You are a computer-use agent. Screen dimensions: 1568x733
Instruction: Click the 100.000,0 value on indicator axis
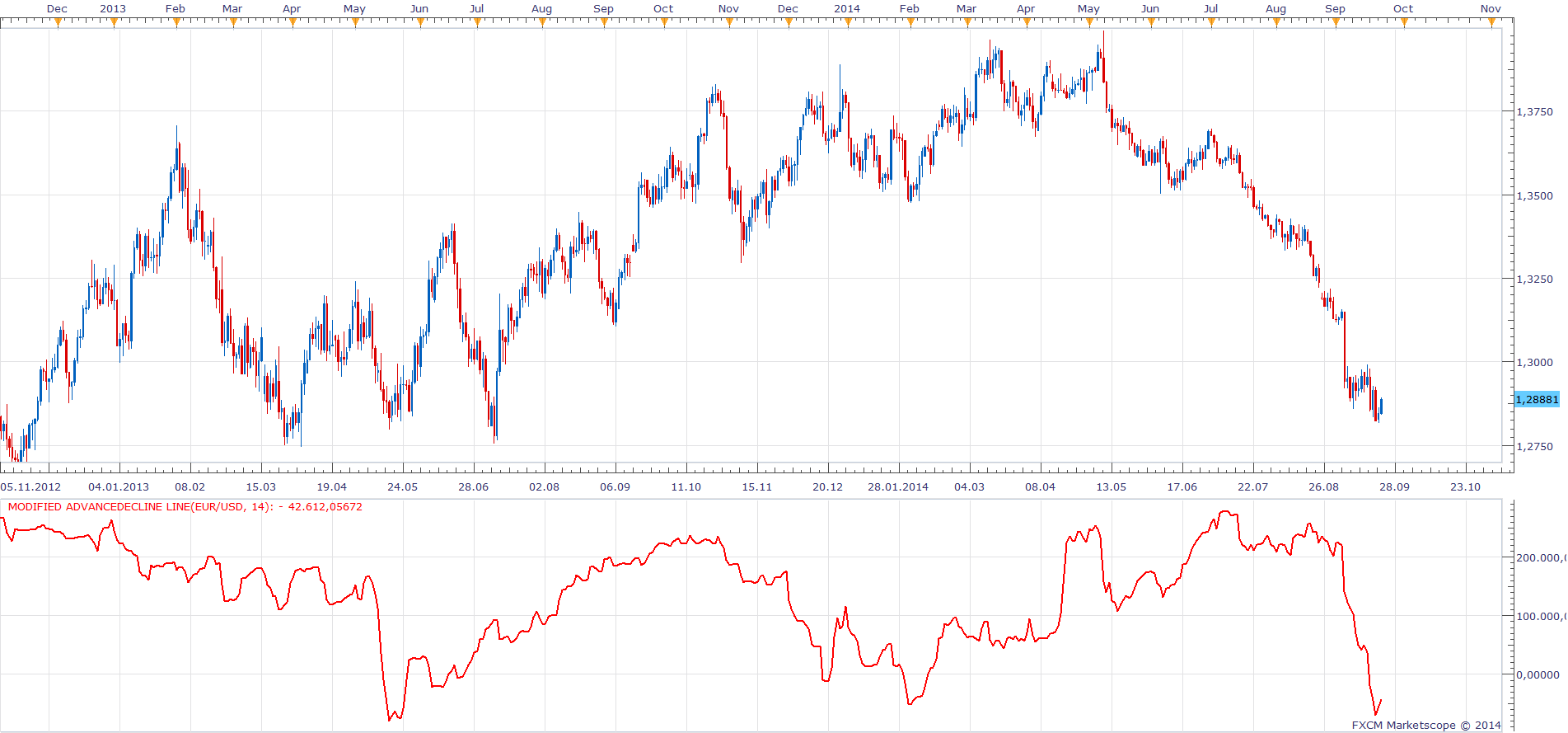[x=1542, y=616]
